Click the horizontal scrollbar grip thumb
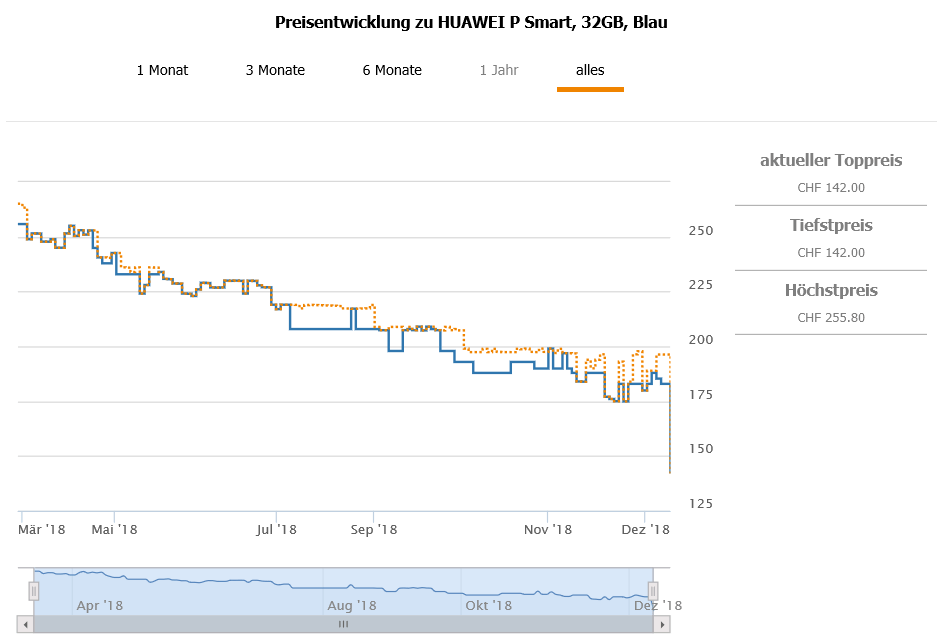Viewport: 939px width, 640px height. point(343,624)
